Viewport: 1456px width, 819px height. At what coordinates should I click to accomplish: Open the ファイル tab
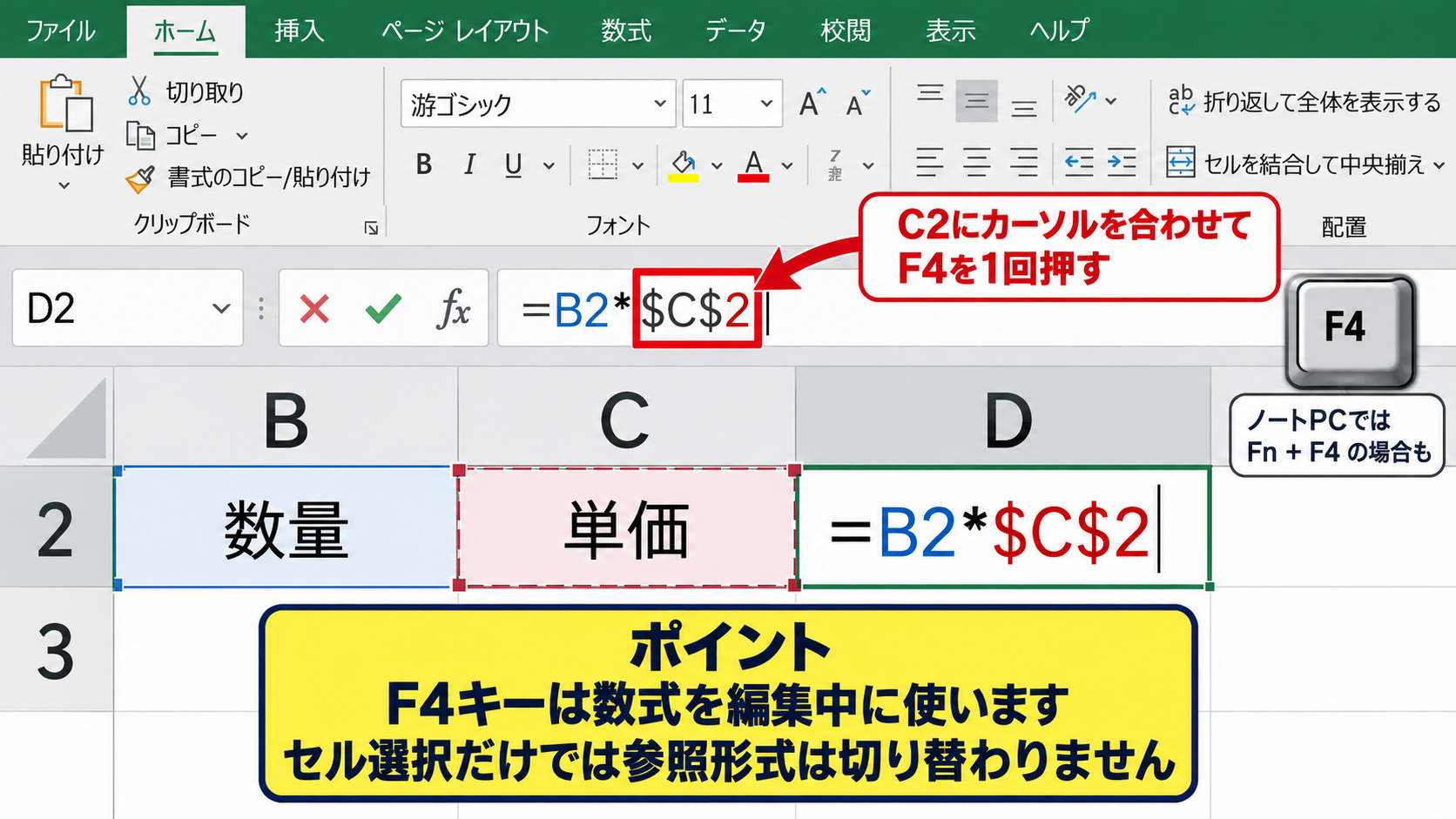(x=60, y=30)
